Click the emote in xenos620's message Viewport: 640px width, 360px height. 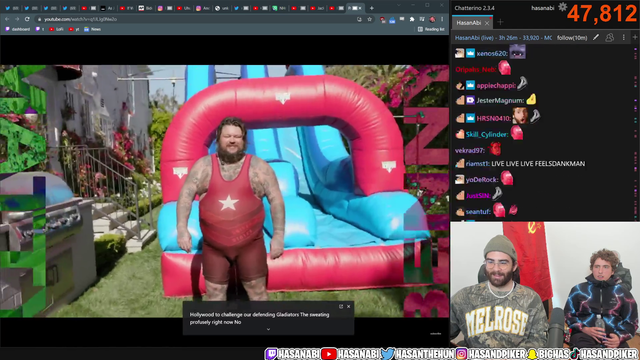click(x=517, y=52)
